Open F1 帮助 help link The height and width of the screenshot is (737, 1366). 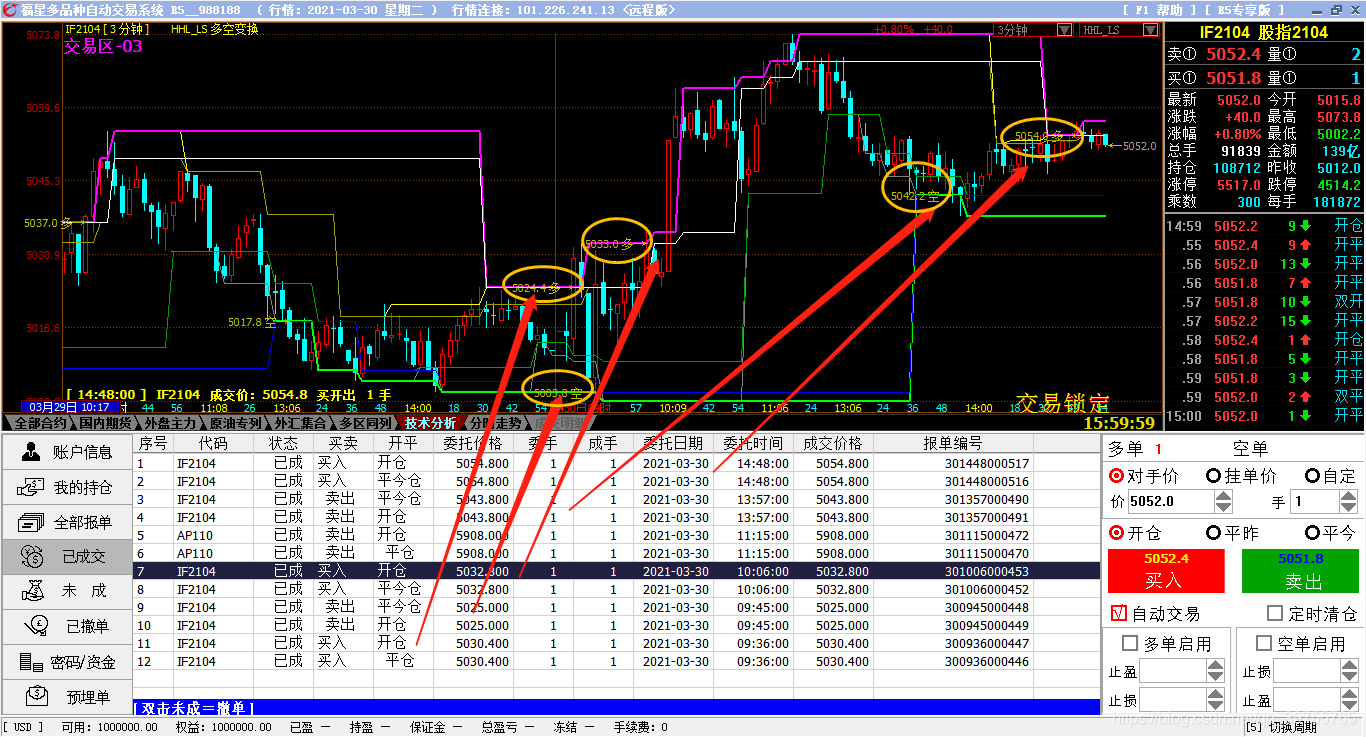pyautogui.click(x=1161, y=9)
